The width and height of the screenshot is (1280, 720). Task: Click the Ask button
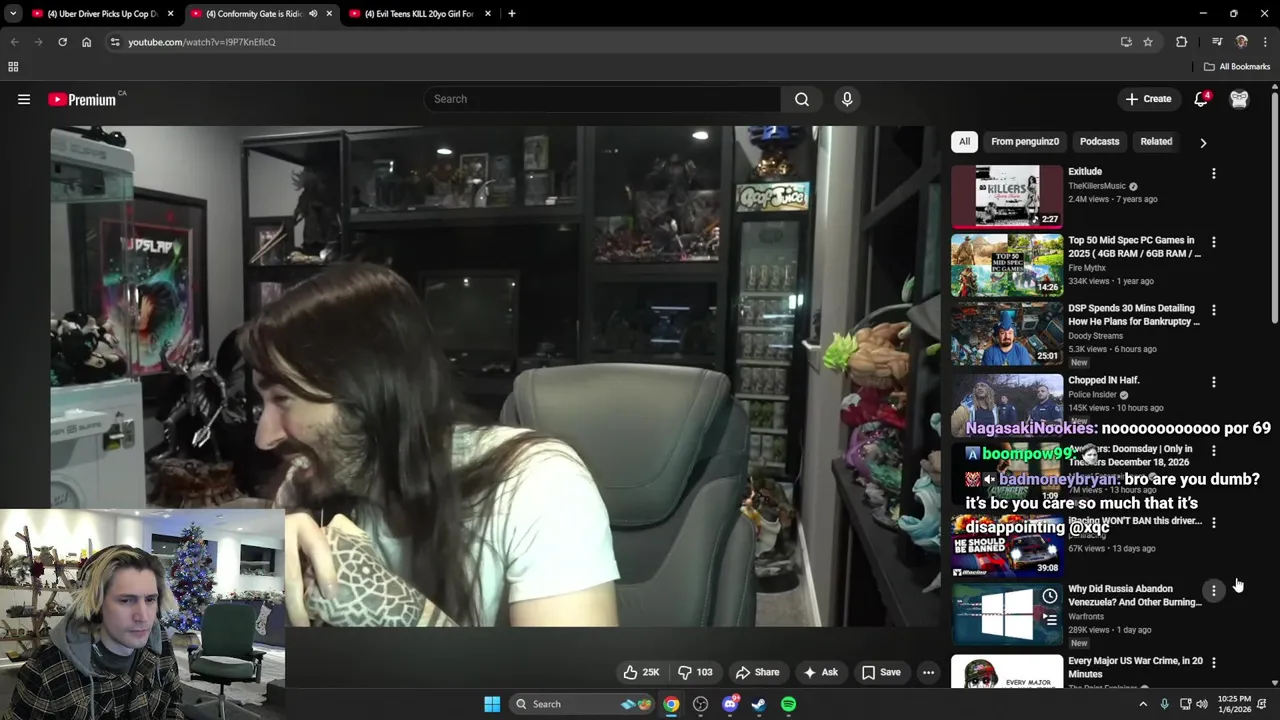pos(820,672)
